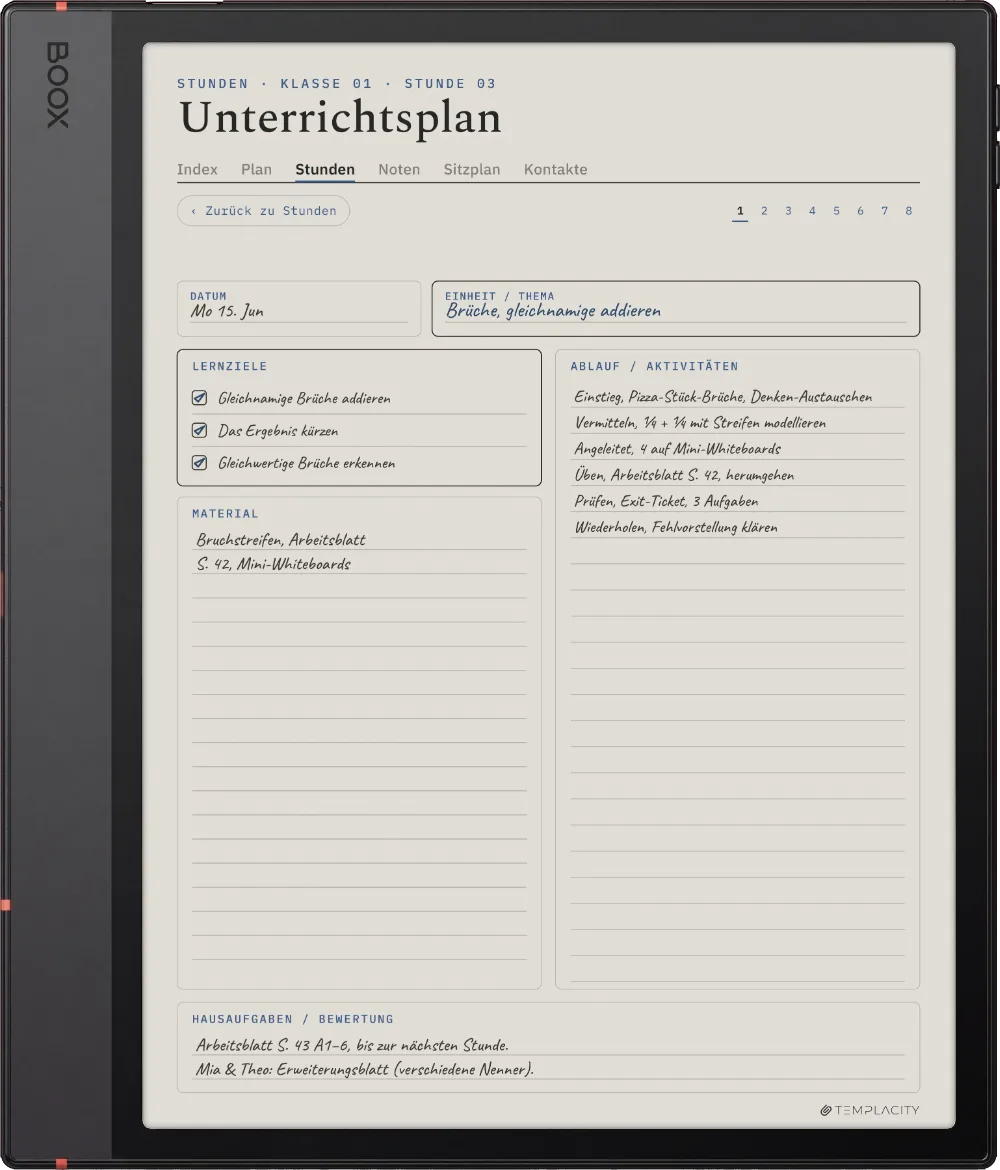Click the Einheit / Thema field
This screenshot has height=1170, width=1000.
pos(675,309)
